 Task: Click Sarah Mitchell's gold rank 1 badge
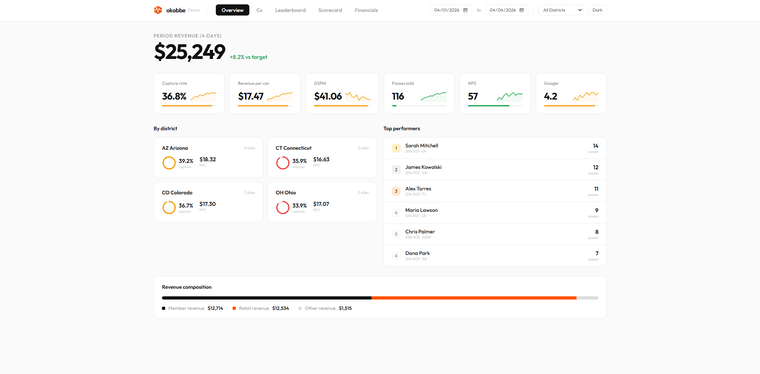[396, 148]
